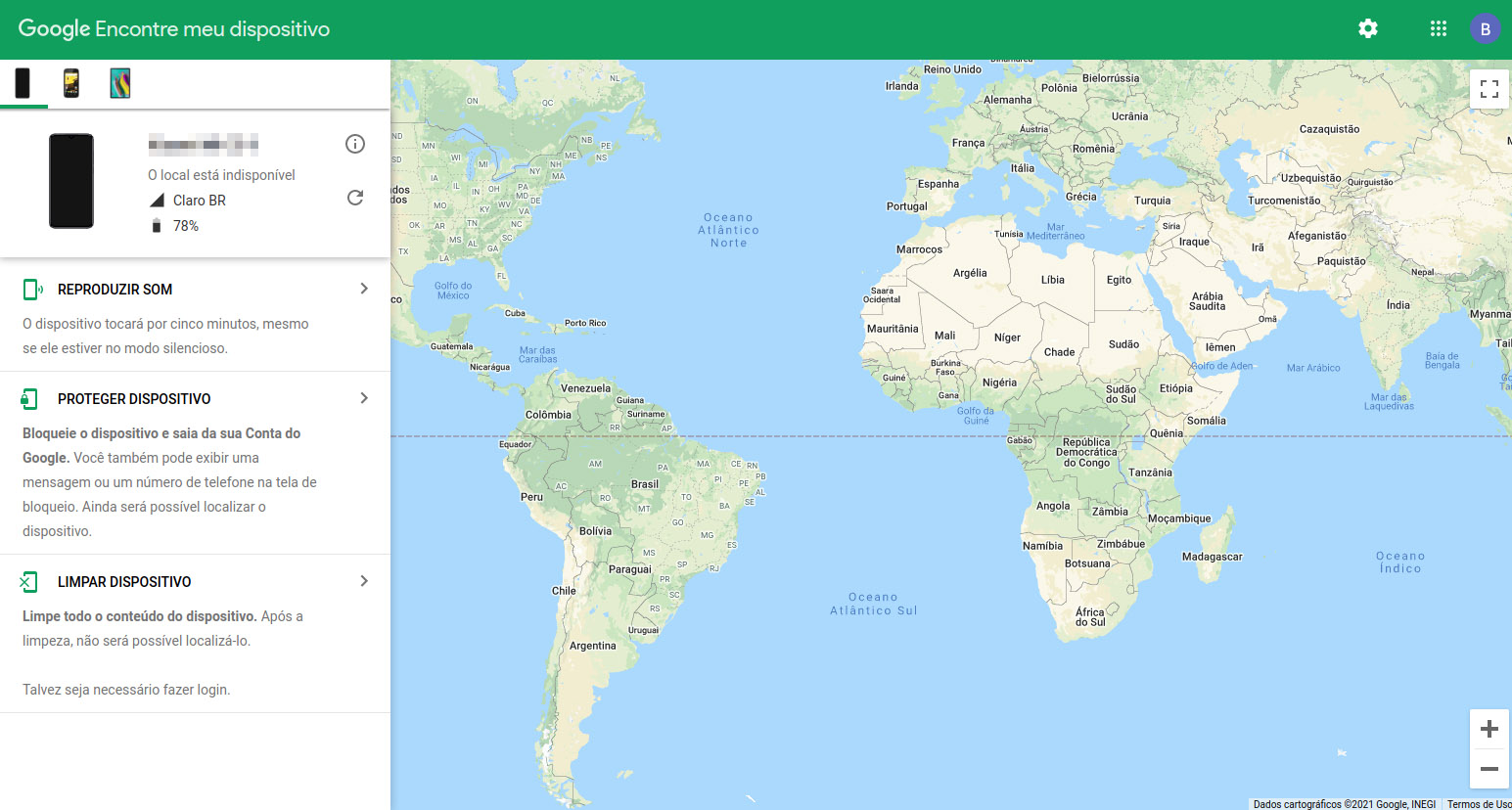Open the account avatar B

tap(1485, 28)
